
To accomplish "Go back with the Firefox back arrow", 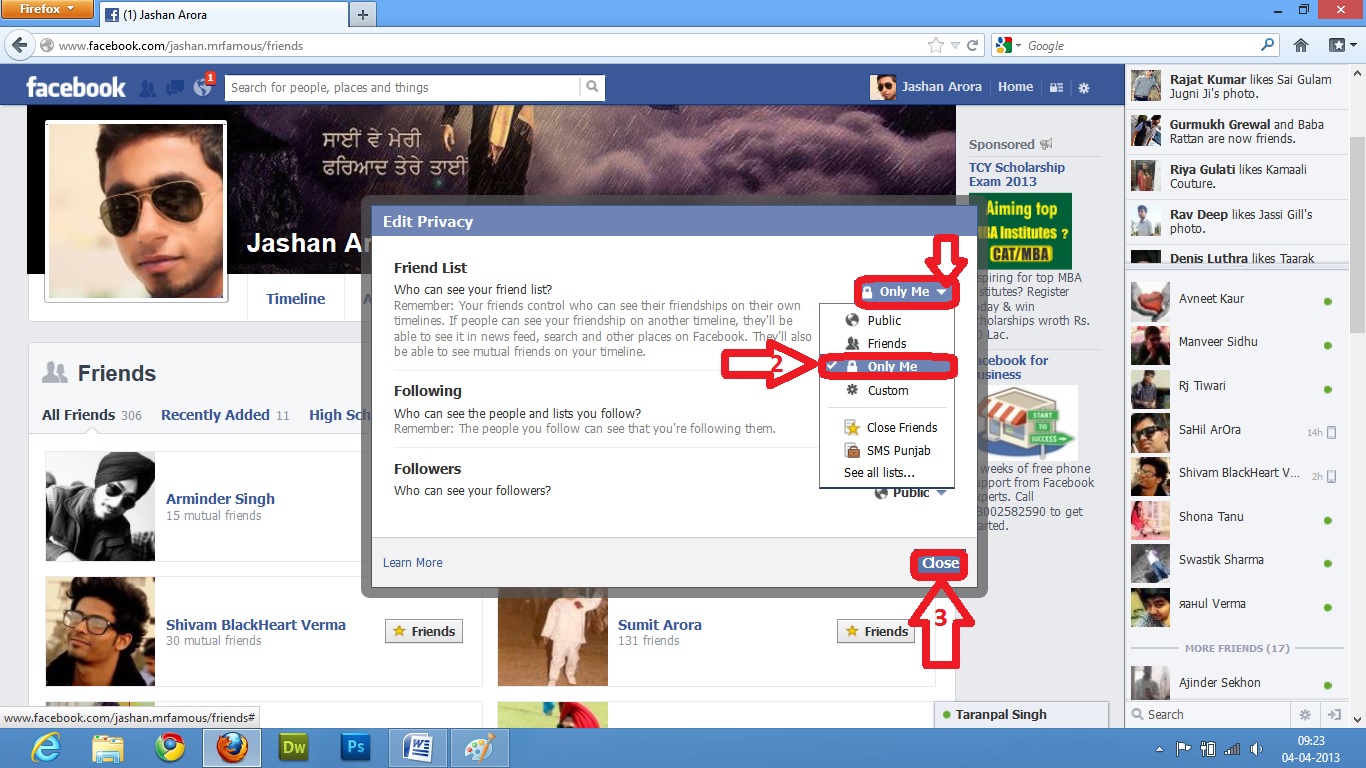I will 18,45.
